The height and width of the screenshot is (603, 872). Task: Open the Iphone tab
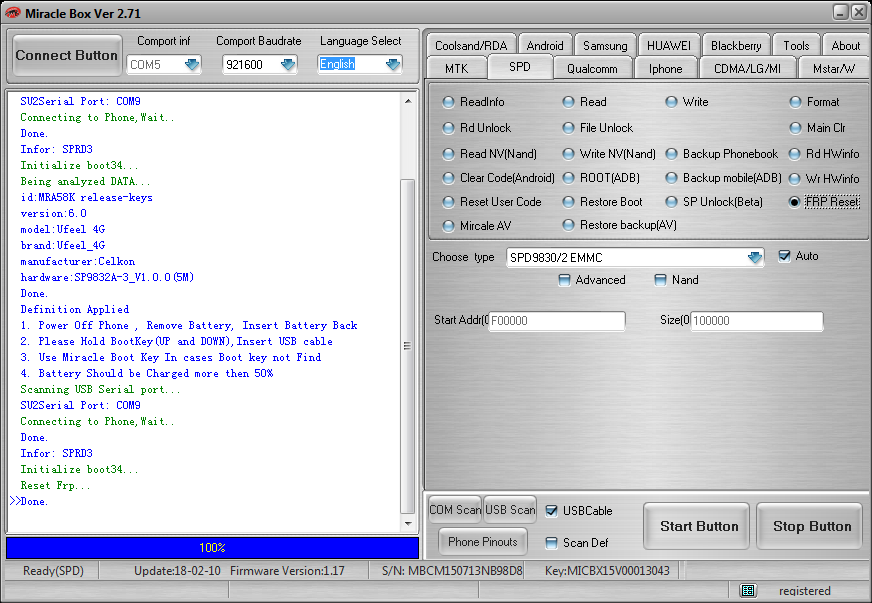[x=665, y=68]
